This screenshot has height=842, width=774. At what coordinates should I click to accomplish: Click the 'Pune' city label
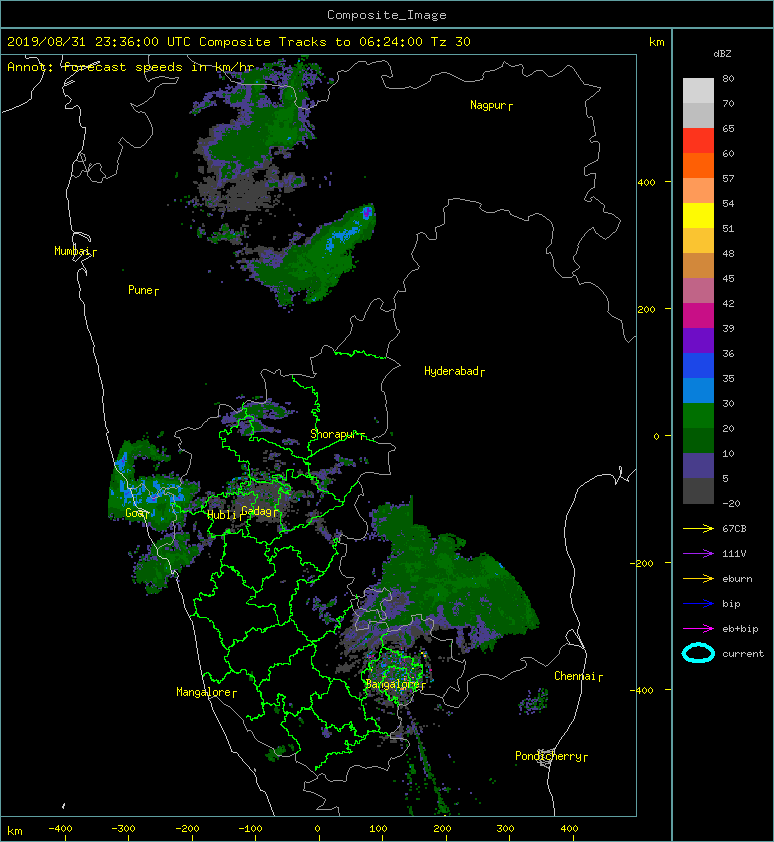(x=140, y=290)
